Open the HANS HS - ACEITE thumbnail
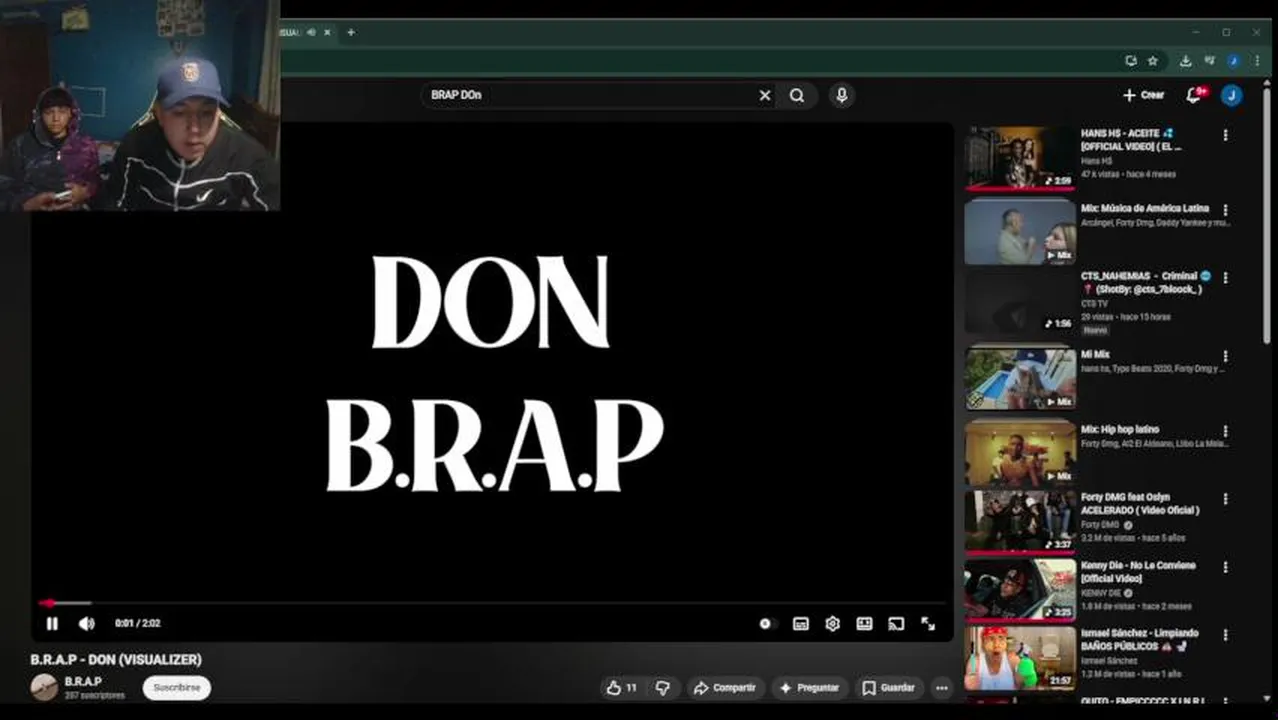1278x720 pixels. coord(1020,158)
